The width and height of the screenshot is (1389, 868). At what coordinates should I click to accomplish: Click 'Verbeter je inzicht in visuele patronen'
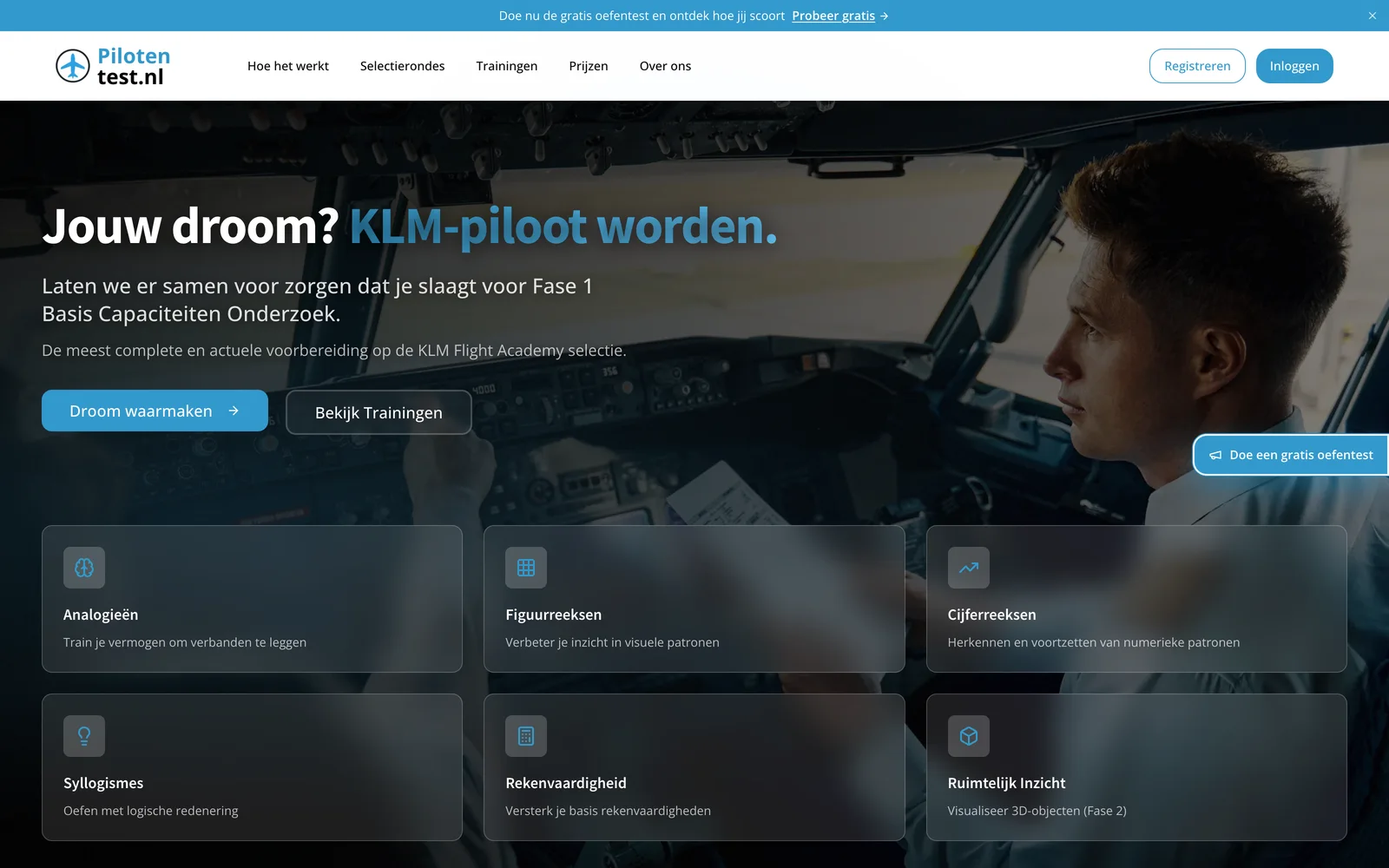click(x=612, y=642)
